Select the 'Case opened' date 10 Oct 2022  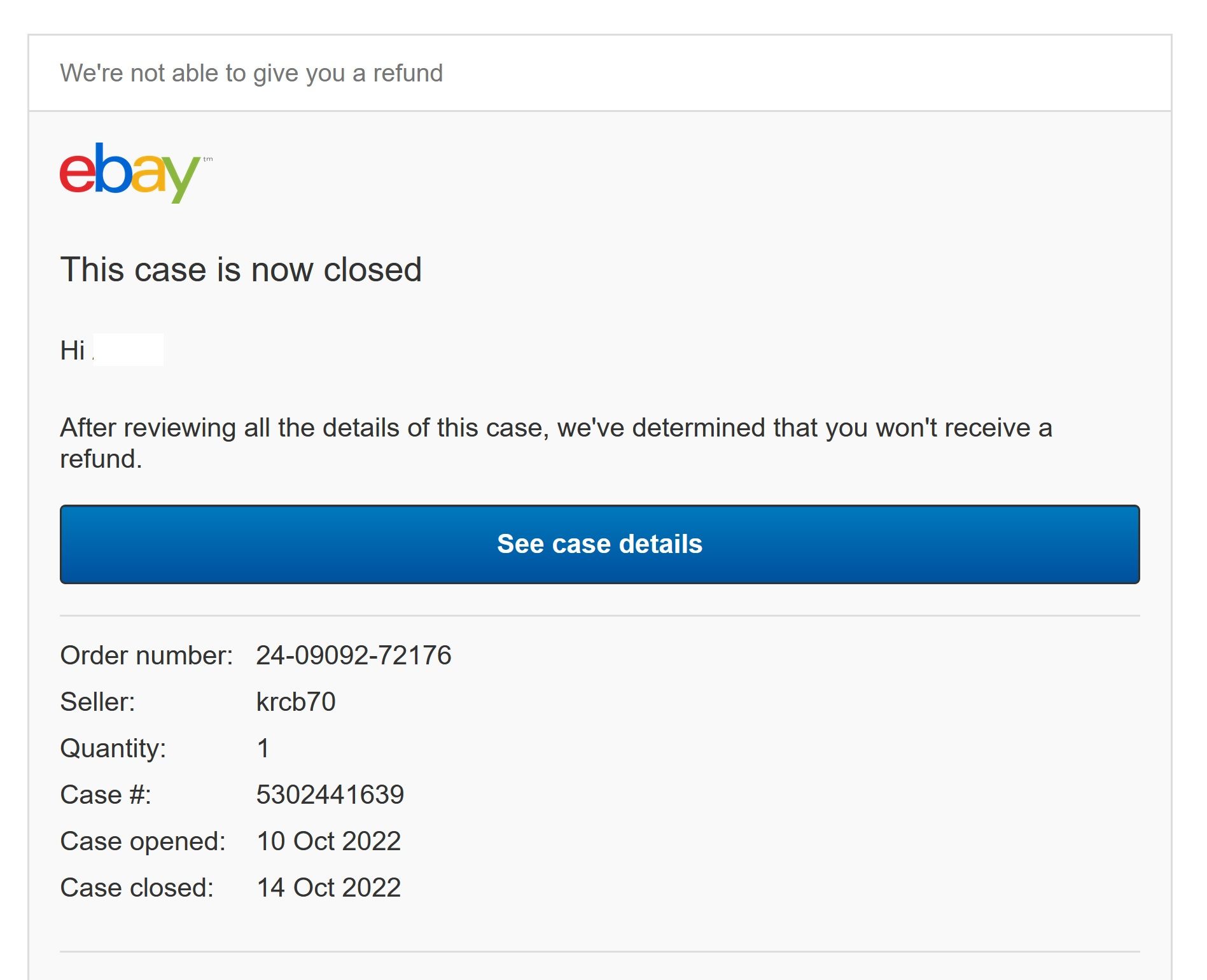(x=328, y=840)
